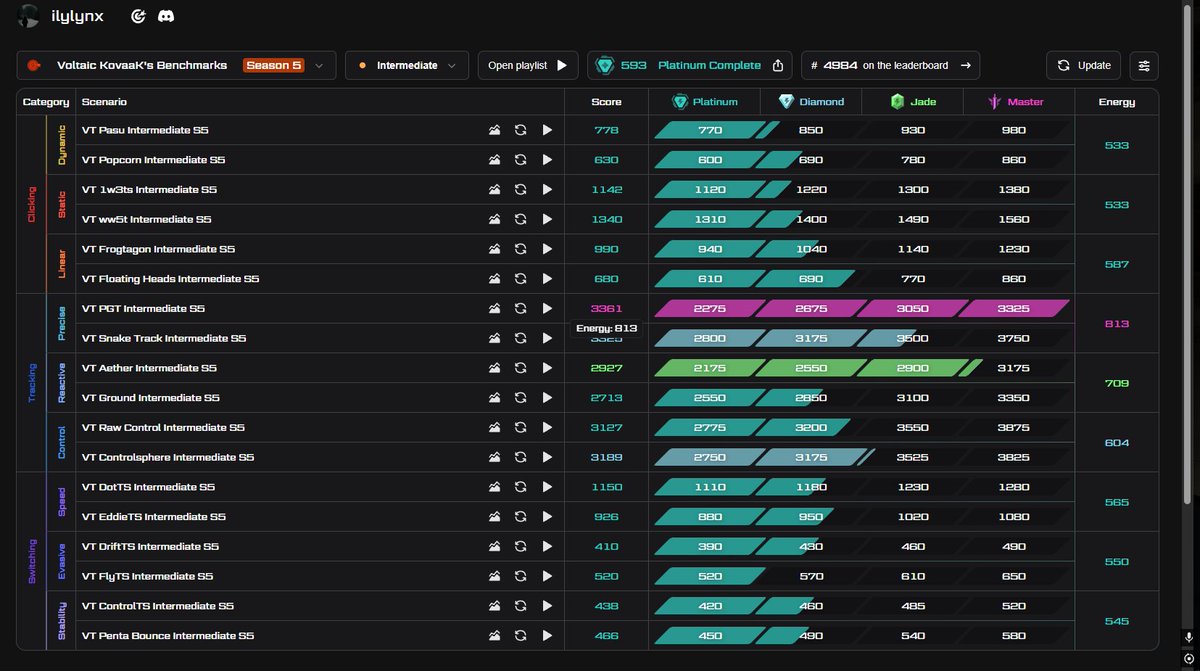The height and width of the screenshot is (671, 1200).
Task: Click the Platinum column header
Action: [x=704, y=101]
